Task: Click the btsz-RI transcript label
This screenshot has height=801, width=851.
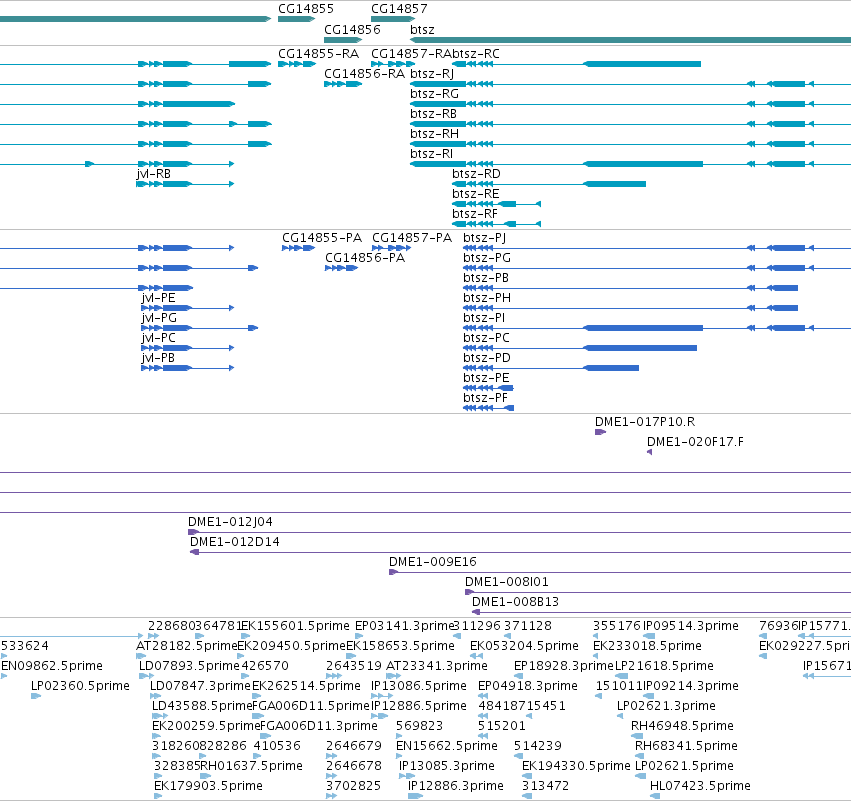Action: [x=431, y=154]
